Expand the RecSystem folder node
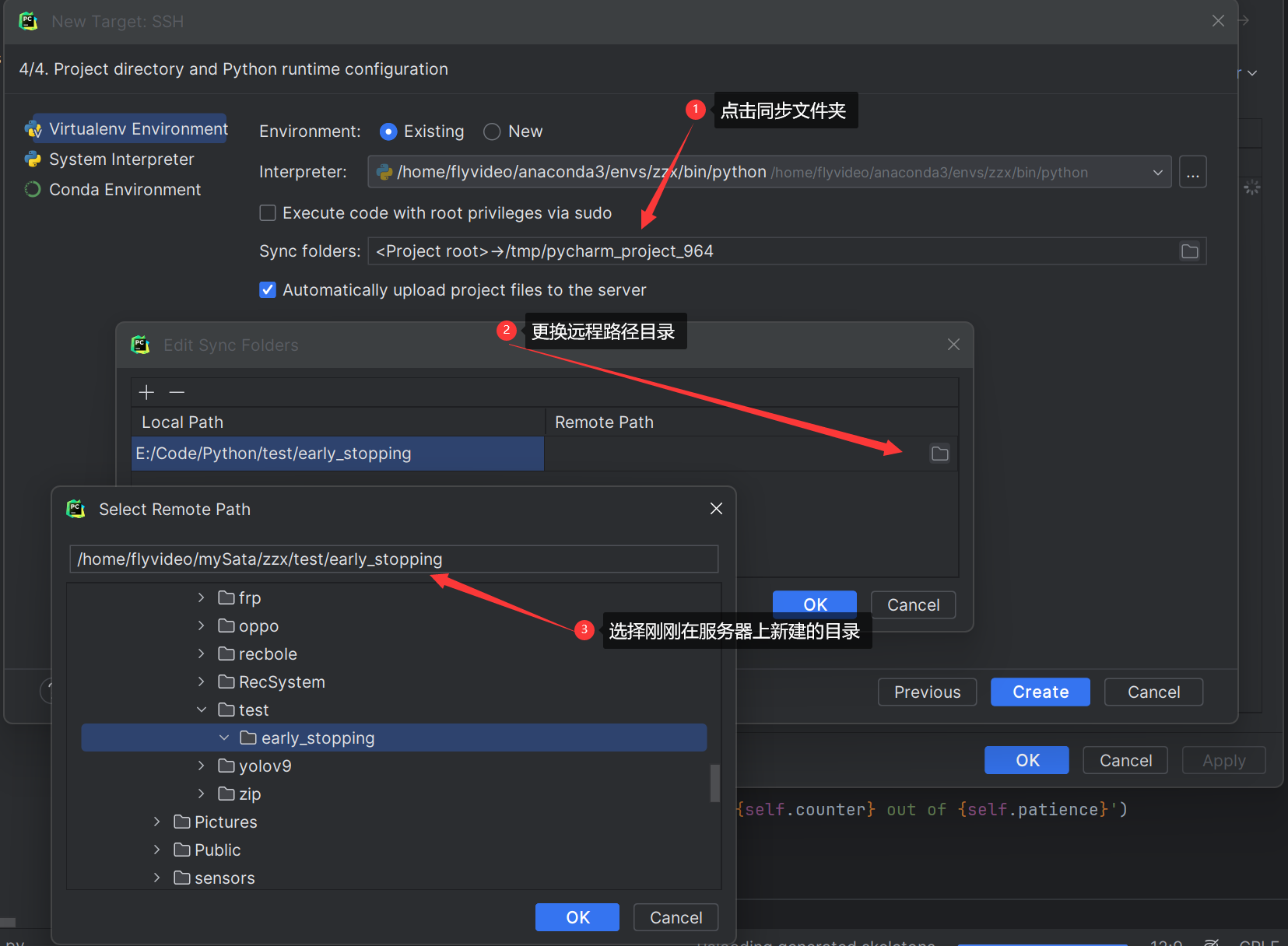Image resolution: width=1288 pixels, height=946 pixels. tap(202, 681)
